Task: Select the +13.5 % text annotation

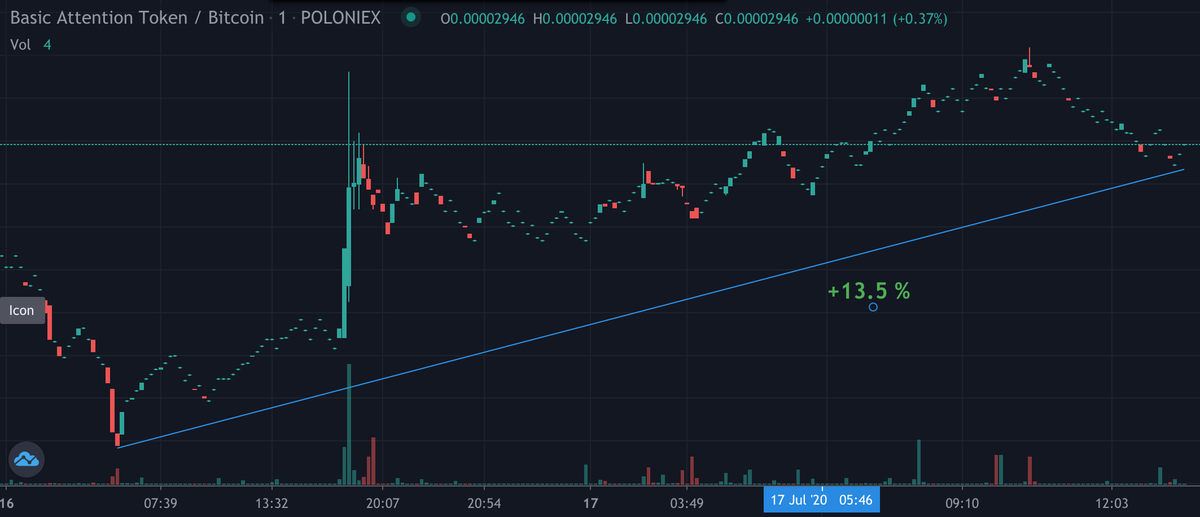Action: coord(869,291)
